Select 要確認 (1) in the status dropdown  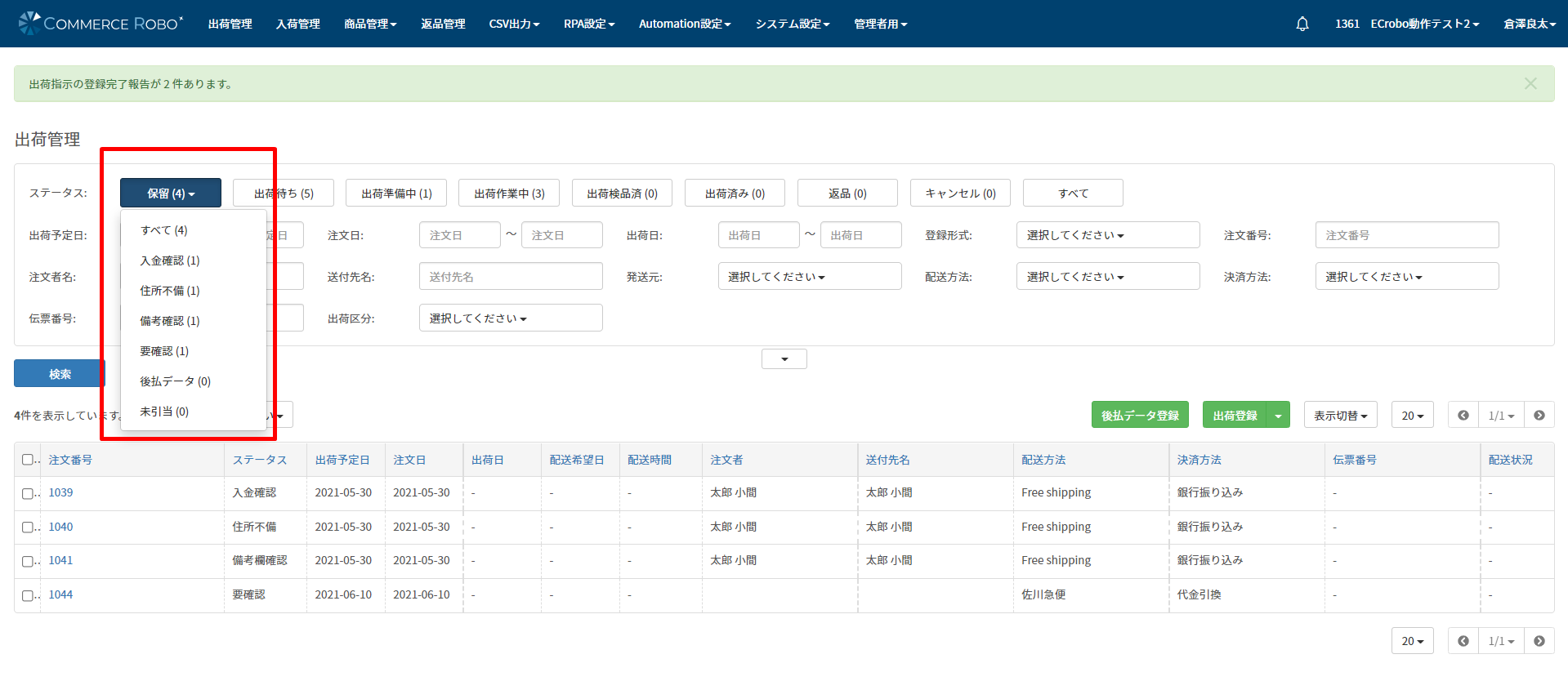tap(194, 351)
